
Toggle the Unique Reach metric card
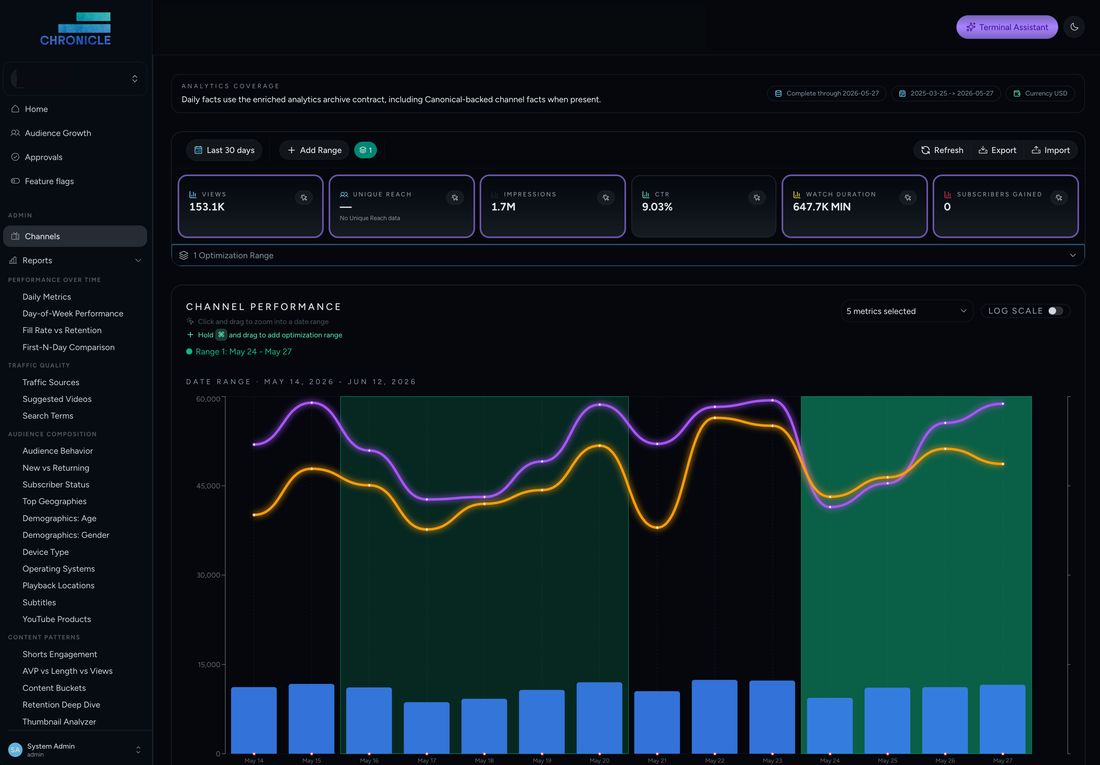[401, 206]
